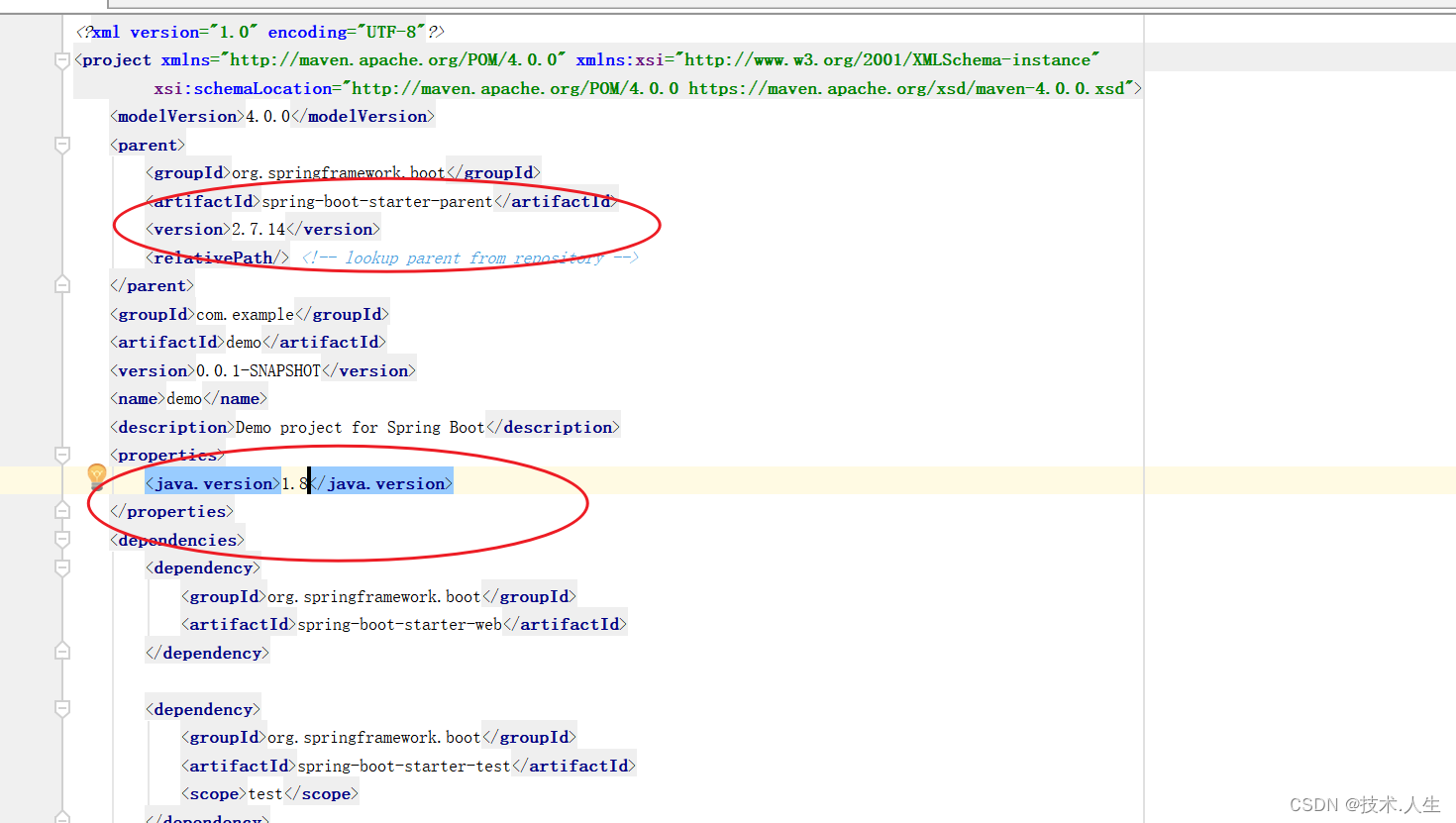Image resolution: width=1456 pixels, height=823 pixels.
Task: Click the groupId com.example line
Action: [250, 314]
